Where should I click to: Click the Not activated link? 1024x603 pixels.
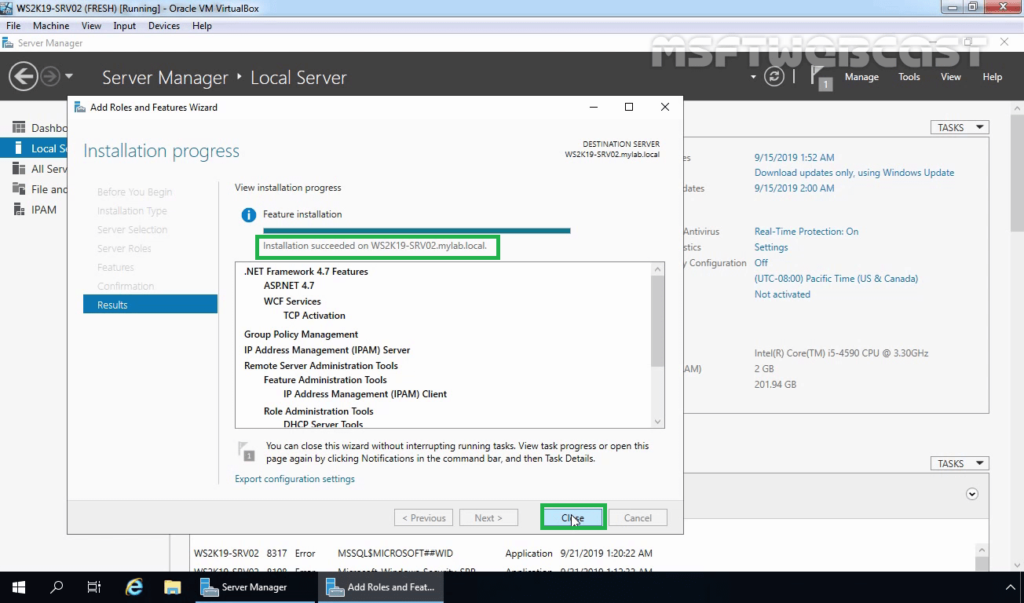(782, 294)
